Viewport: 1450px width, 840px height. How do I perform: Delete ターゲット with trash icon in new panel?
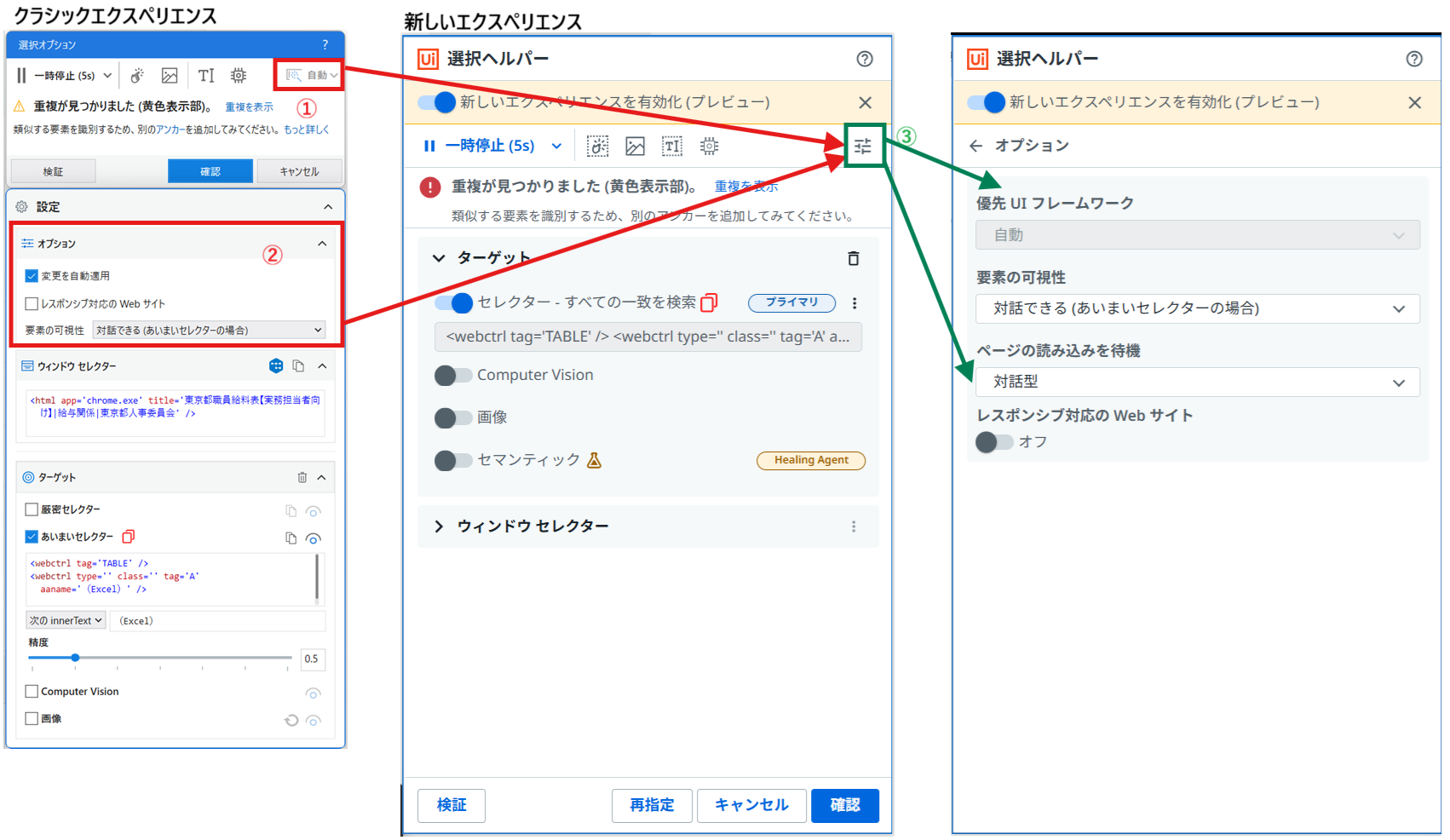click(x=854, y=258)
